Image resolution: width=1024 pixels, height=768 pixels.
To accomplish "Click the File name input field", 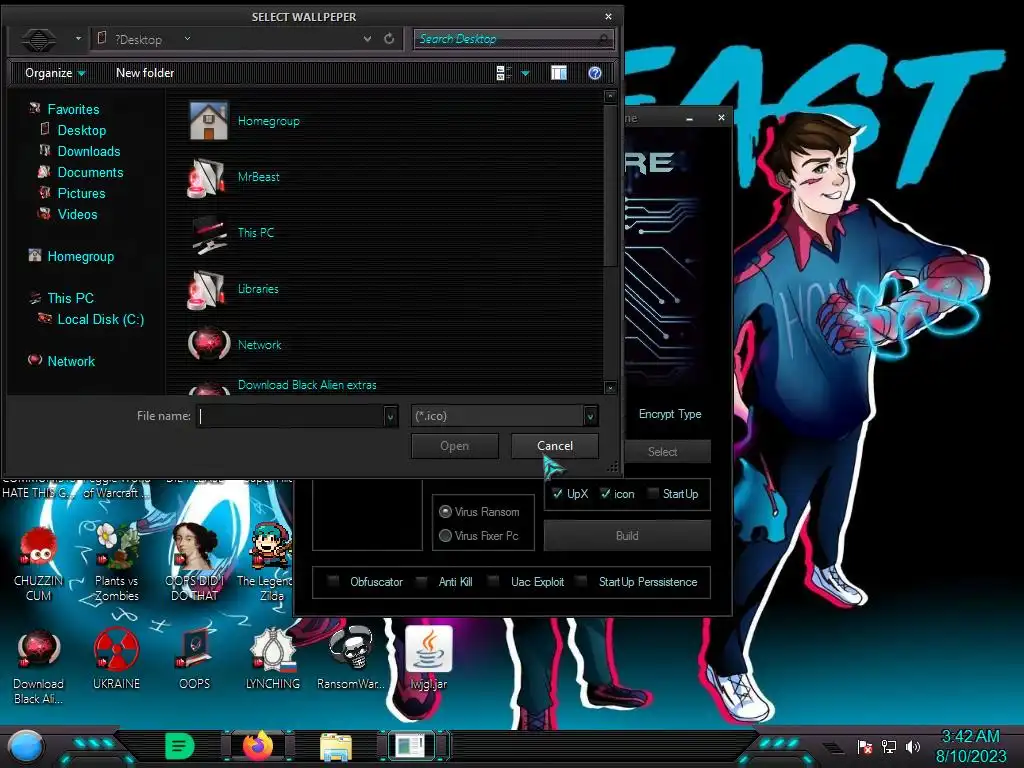I will pyautogui.click(x=291, y=416).
